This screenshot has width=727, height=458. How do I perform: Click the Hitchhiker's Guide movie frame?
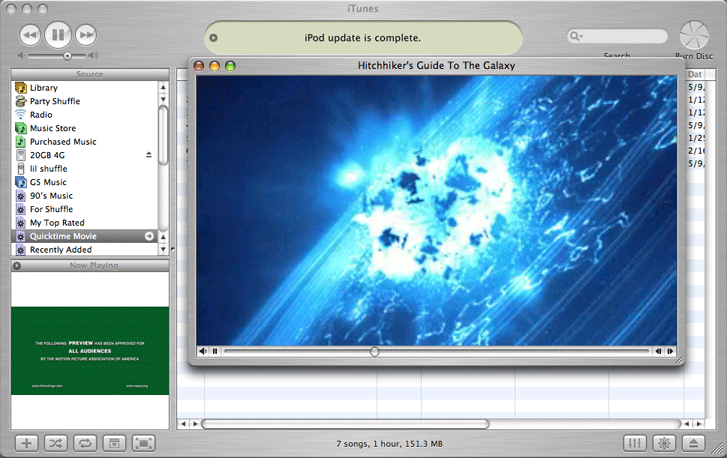[436, 210]
